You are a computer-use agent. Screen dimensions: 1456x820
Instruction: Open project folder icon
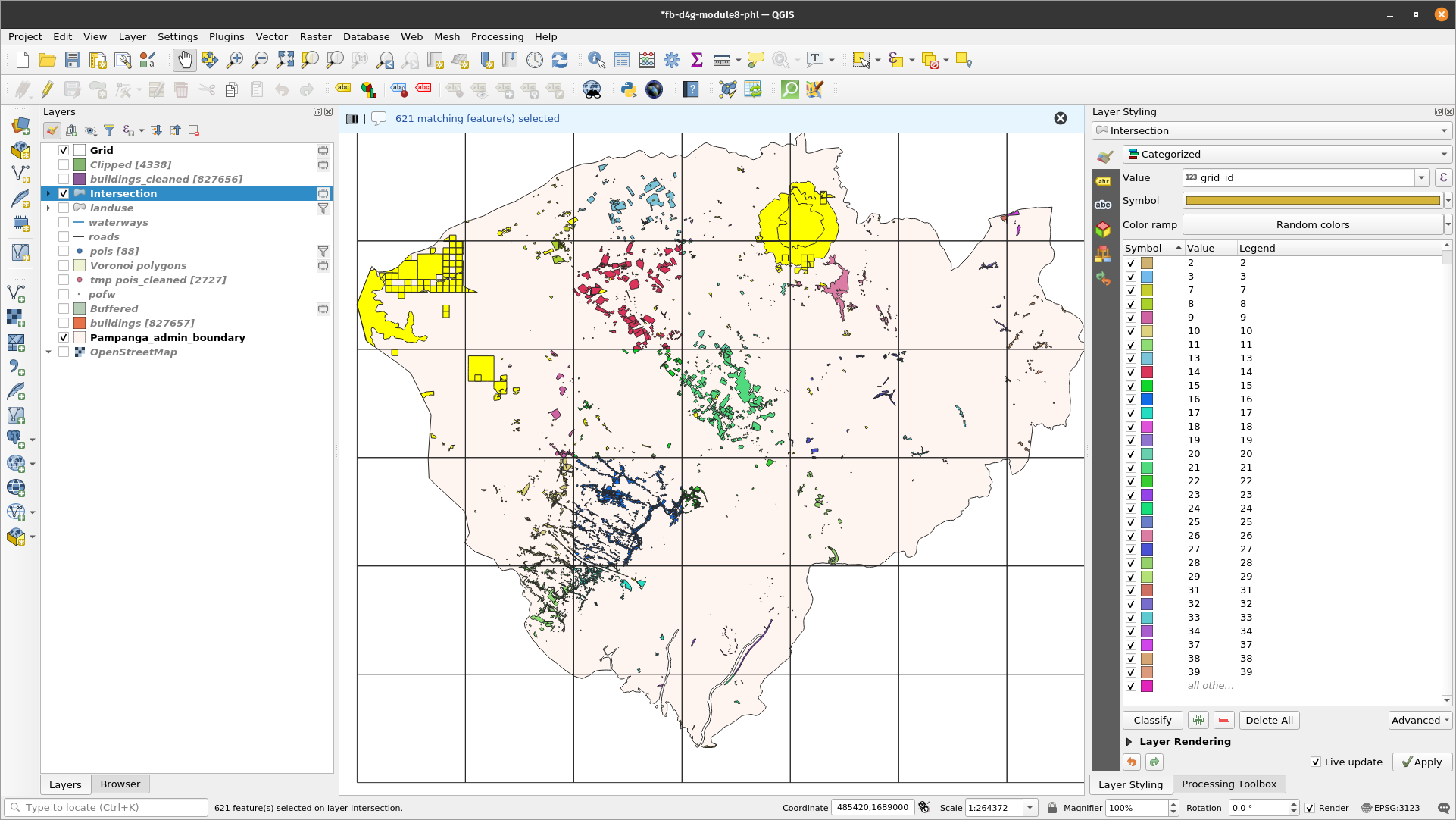tap(47, 61)
